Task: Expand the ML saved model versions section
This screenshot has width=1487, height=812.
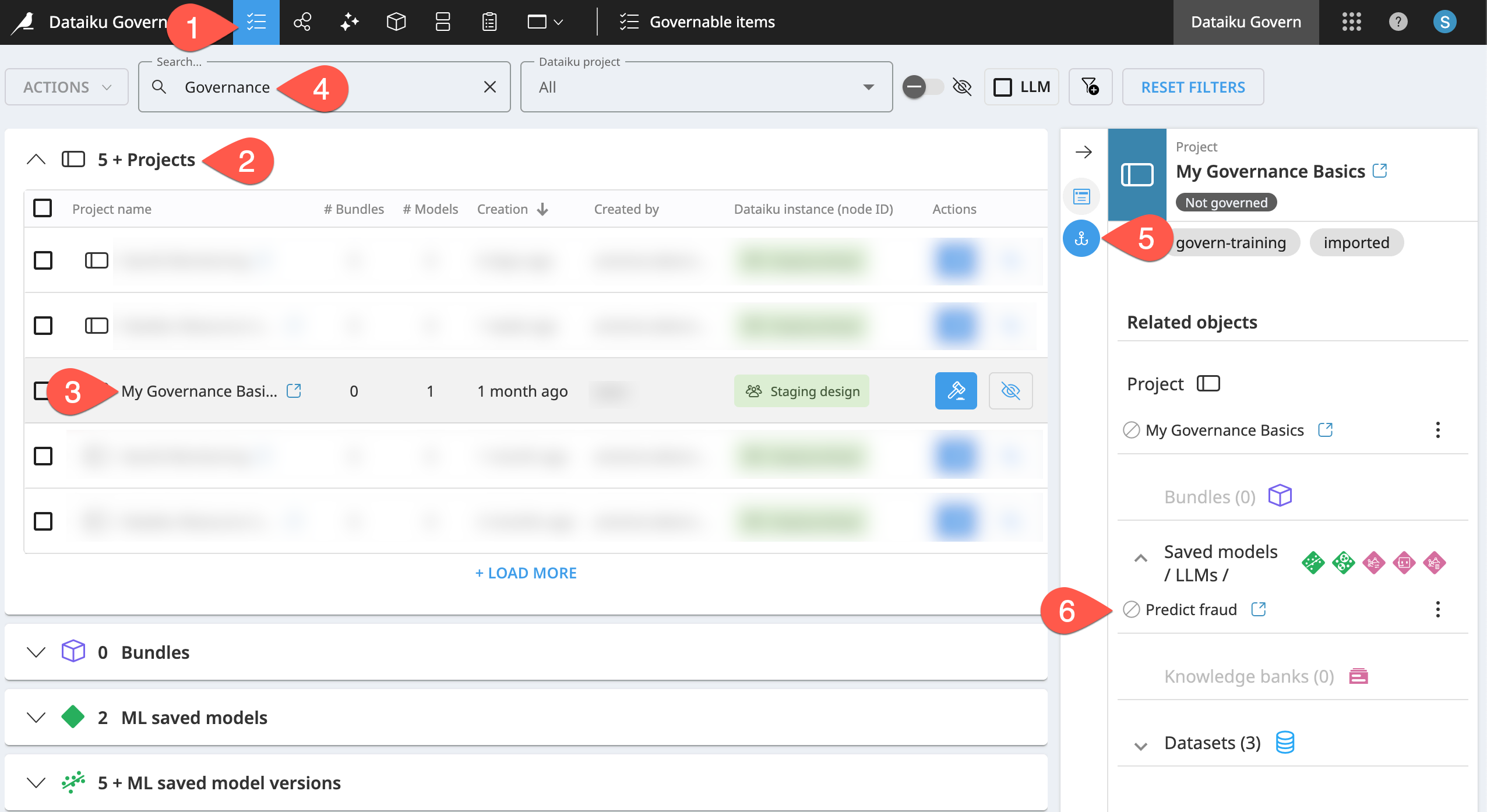Action: (x=36, y=782)
